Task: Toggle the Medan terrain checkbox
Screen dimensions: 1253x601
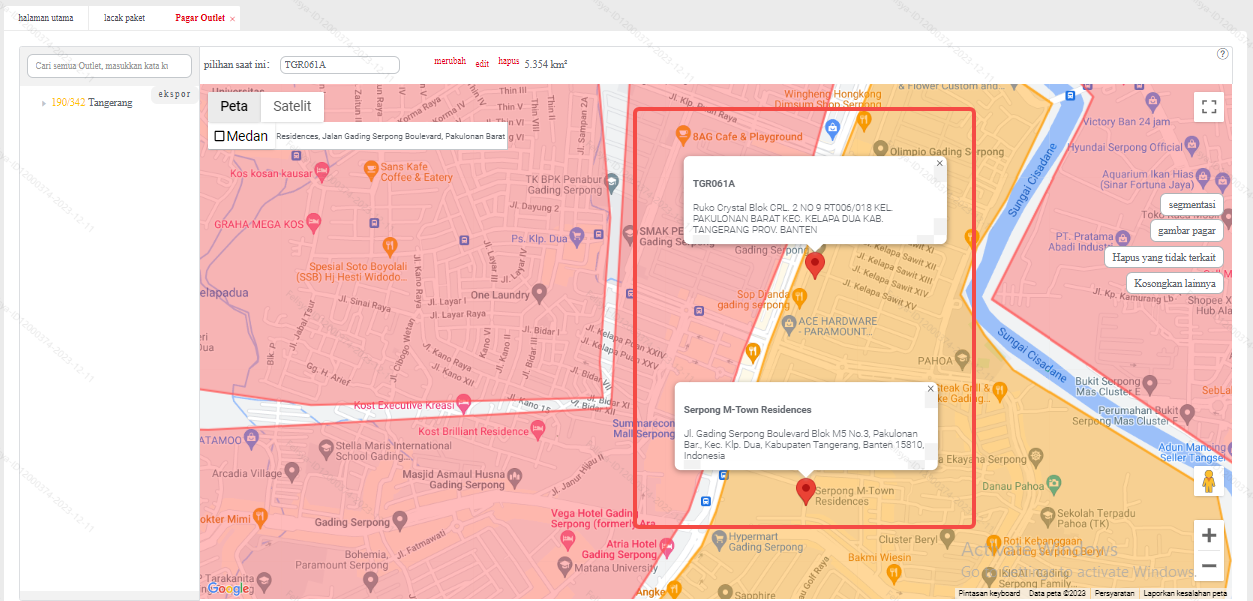Action: point(219,136)
